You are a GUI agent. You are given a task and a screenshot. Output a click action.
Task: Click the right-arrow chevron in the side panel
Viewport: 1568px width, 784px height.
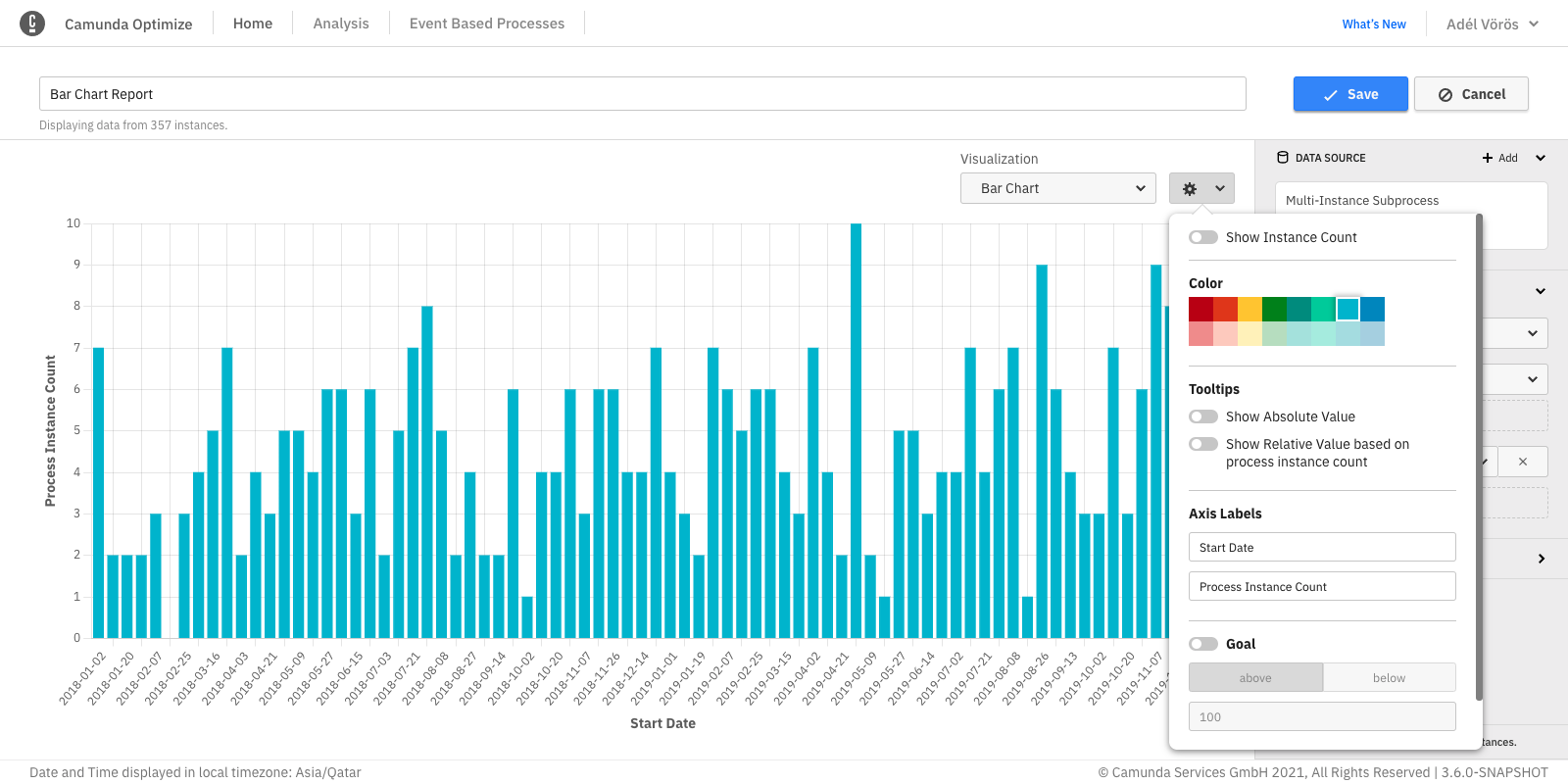1541,559
